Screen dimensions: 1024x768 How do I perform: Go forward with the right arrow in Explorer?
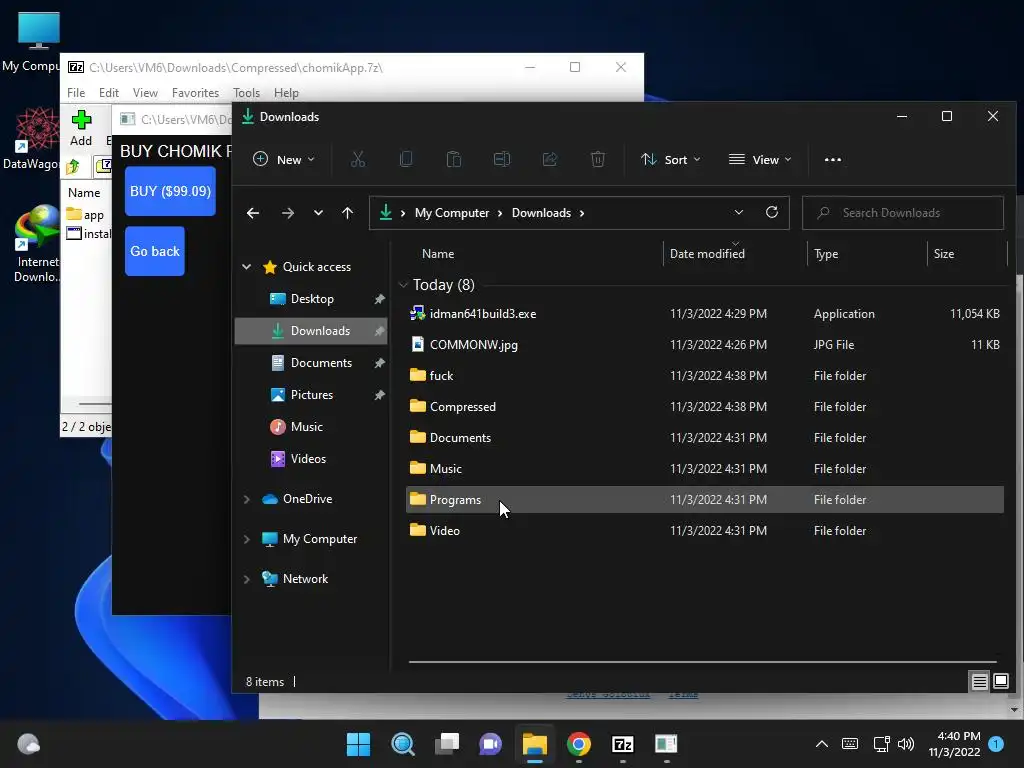coord(288,213)
